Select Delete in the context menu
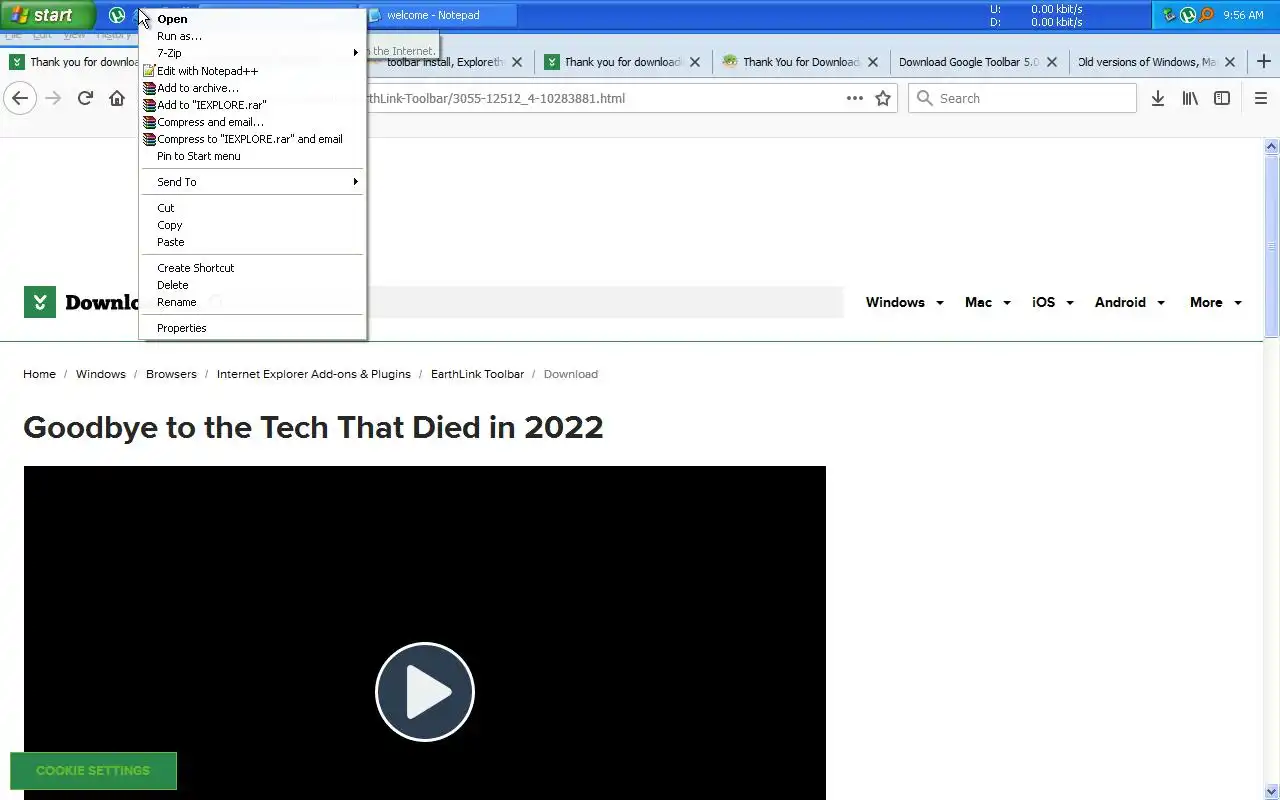Screen dimensions: 1280x800 (x=252, y=285)
